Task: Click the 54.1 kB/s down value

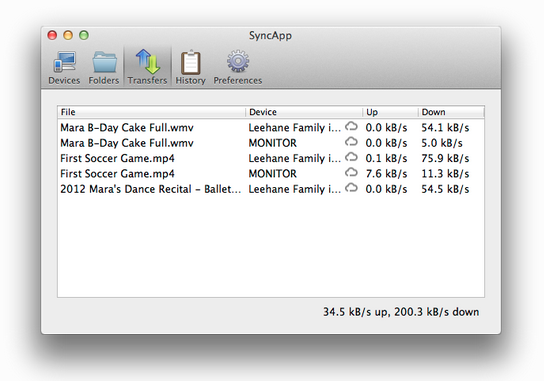Action: (445, 128)
